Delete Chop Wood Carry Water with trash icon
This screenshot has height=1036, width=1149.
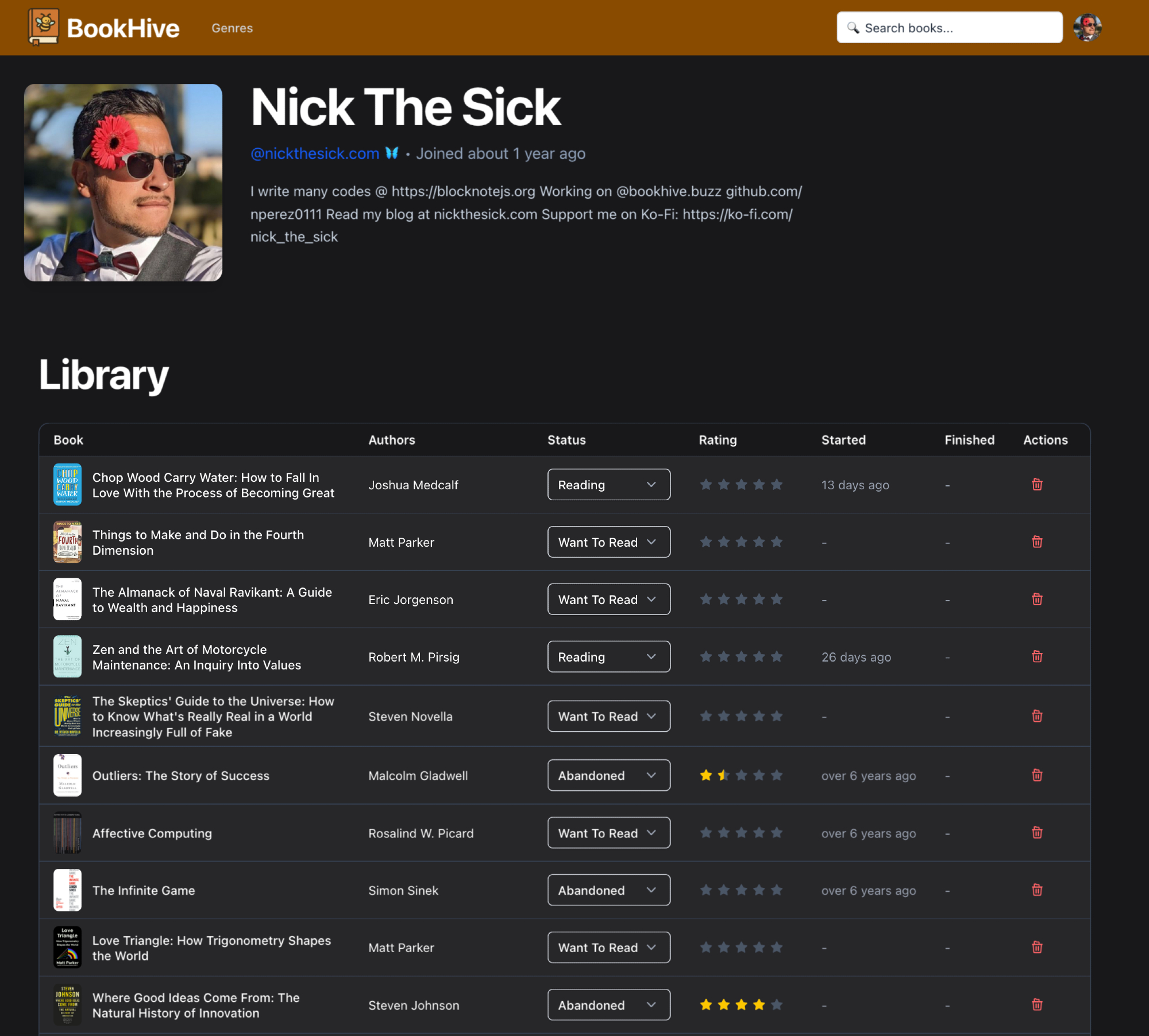click(x=1037, y=485)
